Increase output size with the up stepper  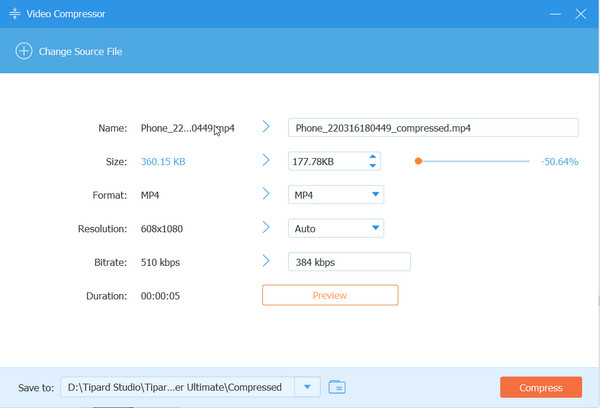372,156
